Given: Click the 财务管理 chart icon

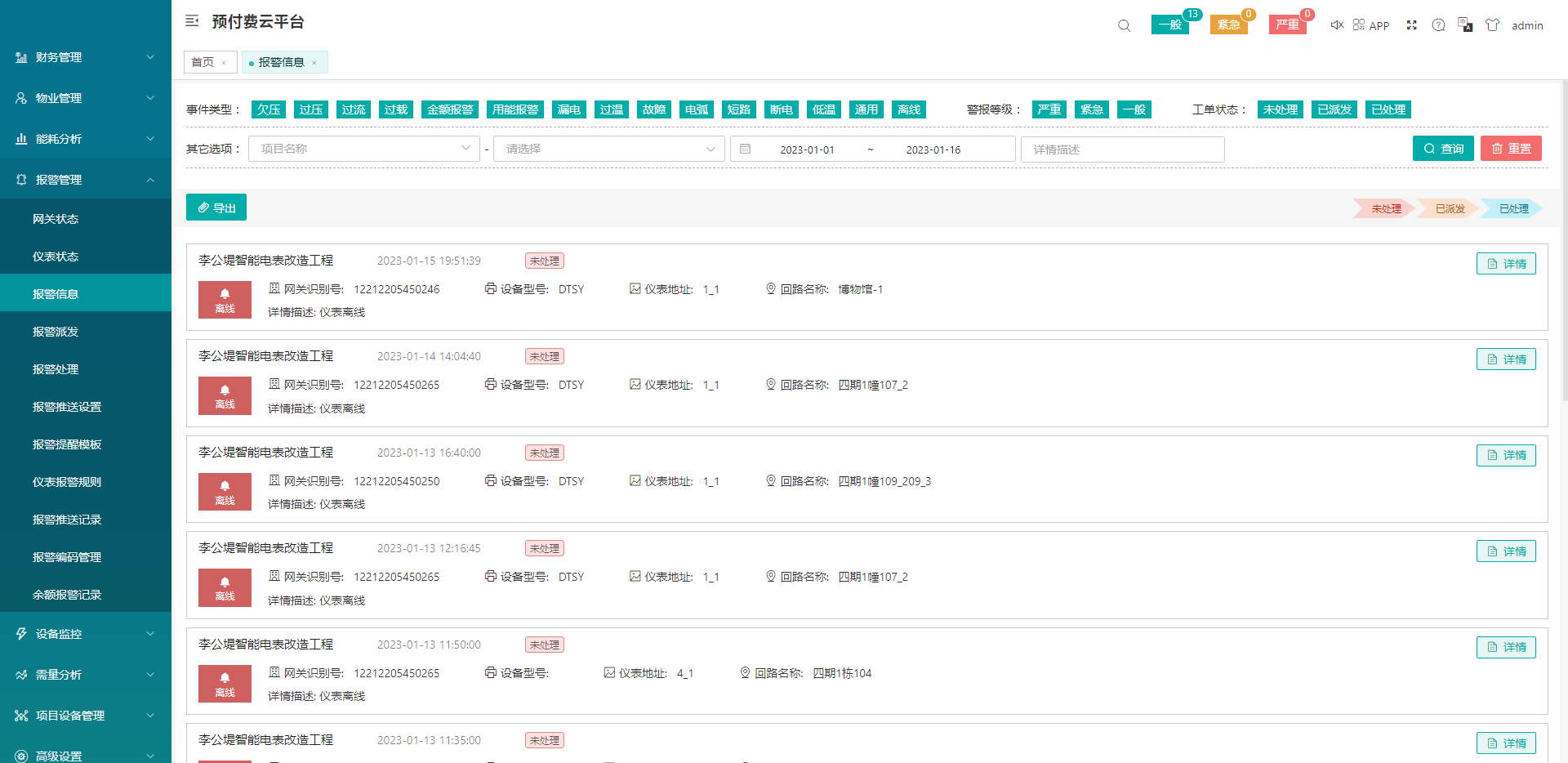Looking at the screenshot, I should (21, 57).
